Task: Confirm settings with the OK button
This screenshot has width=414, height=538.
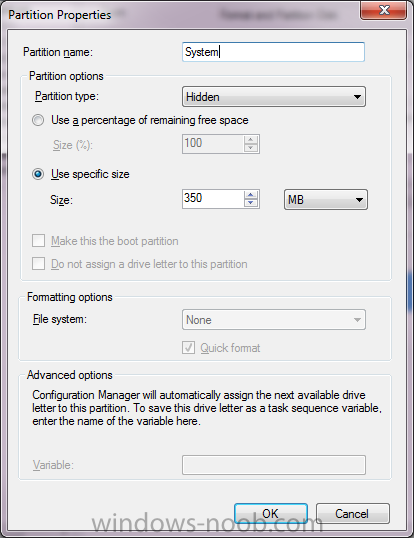Action: pos(271,513)
